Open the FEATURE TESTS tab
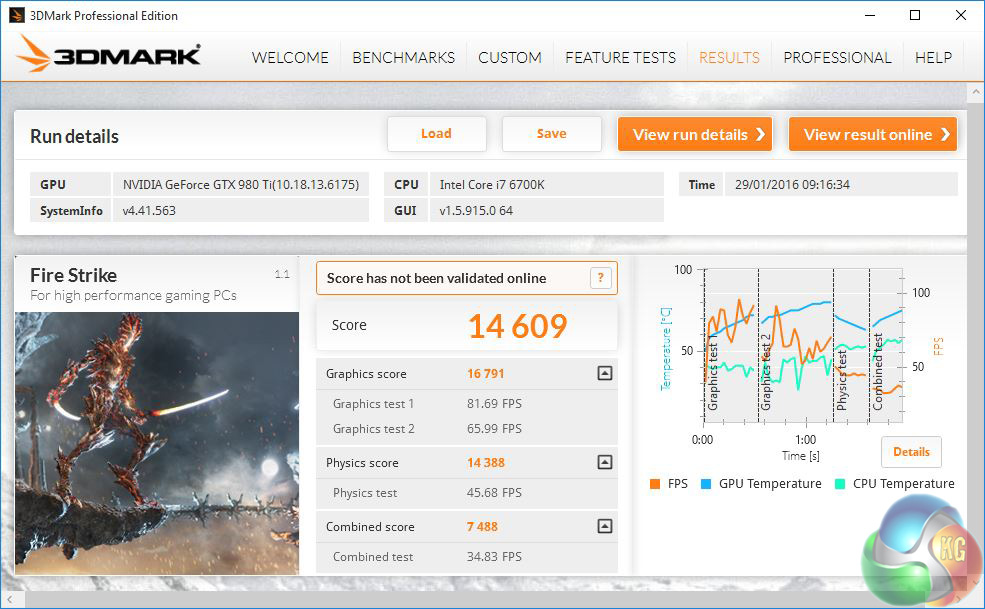Image resolution: width=985 pixels, height=609 pixels. (x=620, y=57)
